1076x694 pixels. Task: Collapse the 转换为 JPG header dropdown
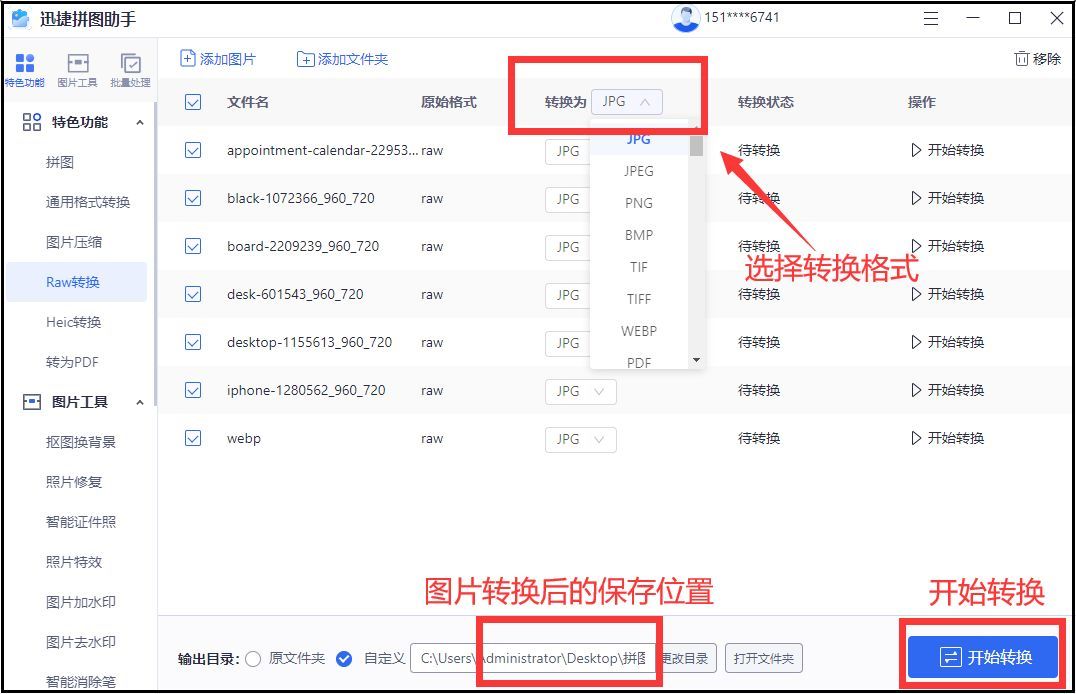click(x=627, y=102)
